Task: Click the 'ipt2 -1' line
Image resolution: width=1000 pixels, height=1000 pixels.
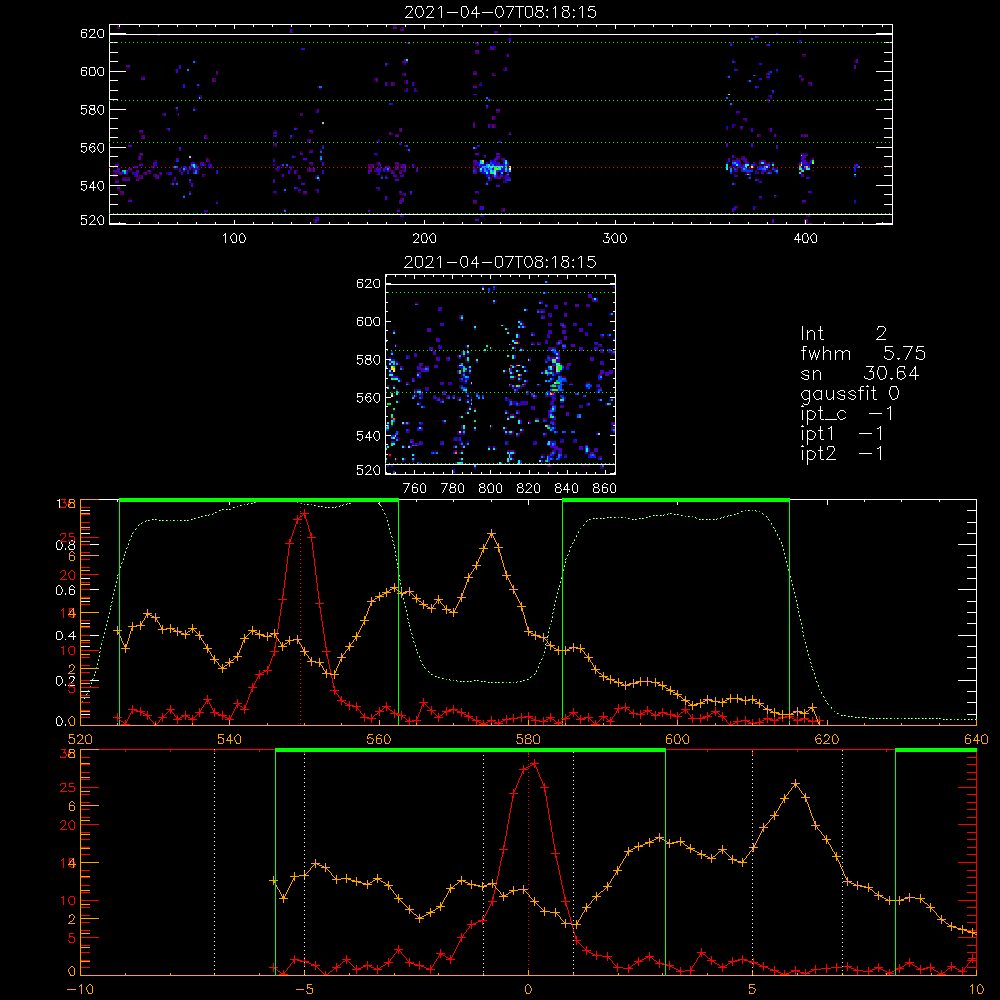Action: pos(841,453)
